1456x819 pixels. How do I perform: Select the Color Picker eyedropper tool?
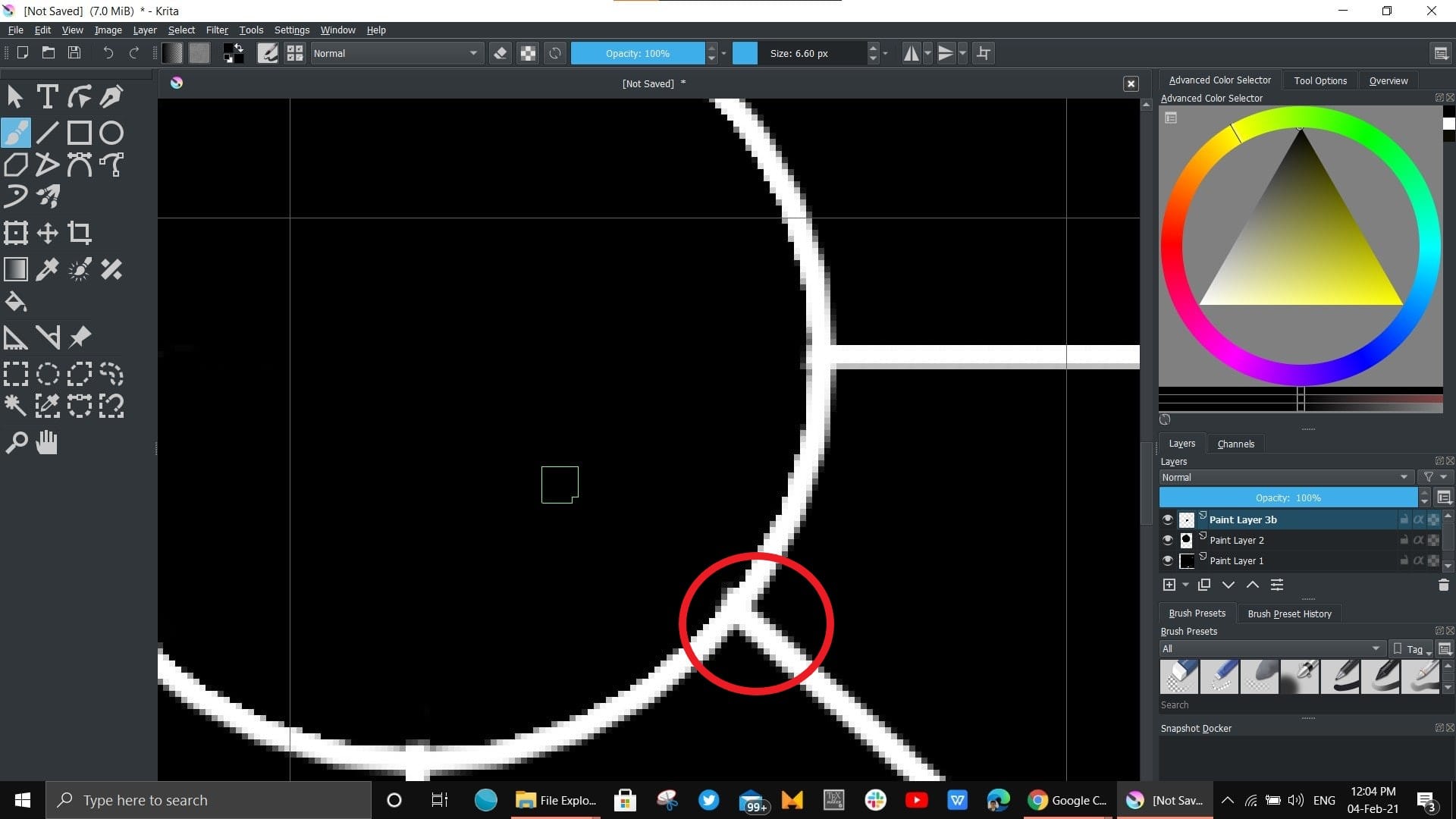(x=47, y=269)
